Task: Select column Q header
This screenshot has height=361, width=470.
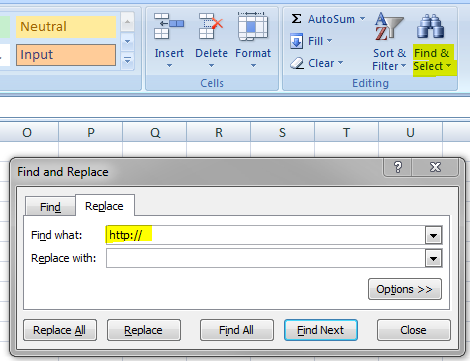Action: click(x=155, y=132)
